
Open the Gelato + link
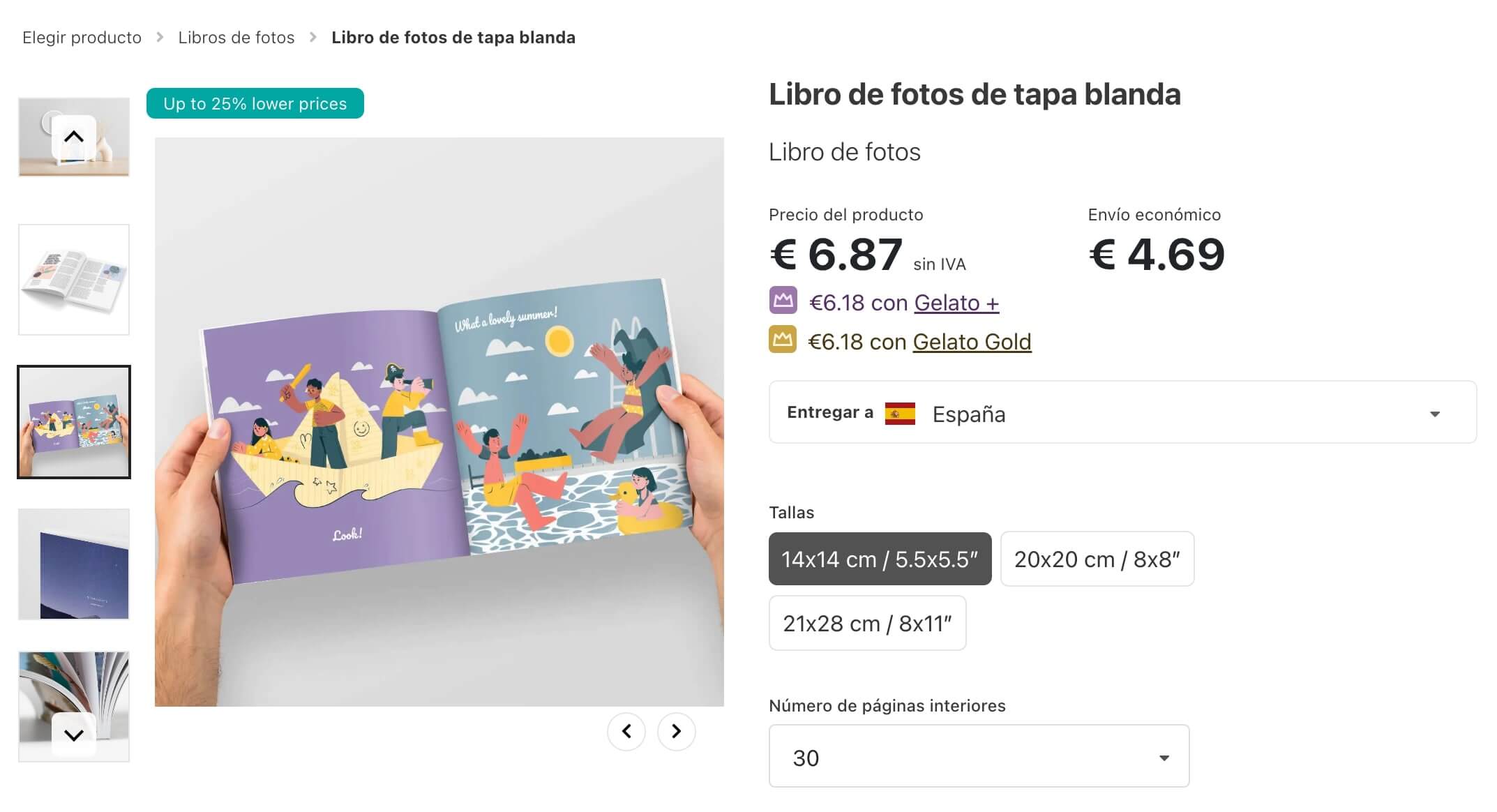956,303
